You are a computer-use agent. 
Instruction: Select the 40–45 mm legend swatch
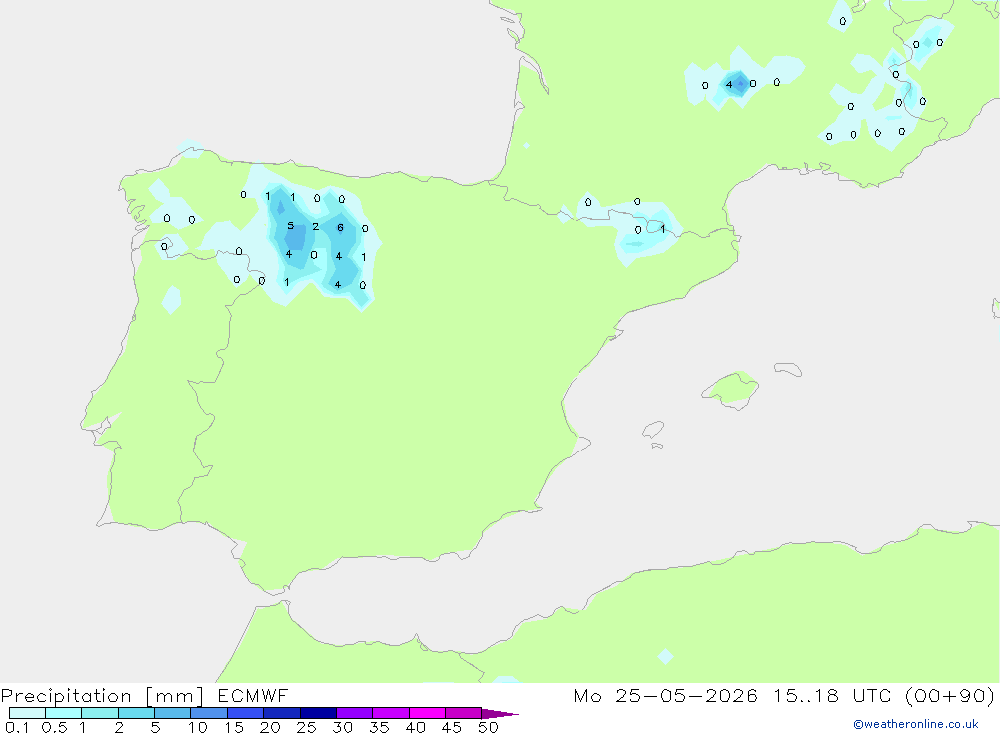pos(427,713)
